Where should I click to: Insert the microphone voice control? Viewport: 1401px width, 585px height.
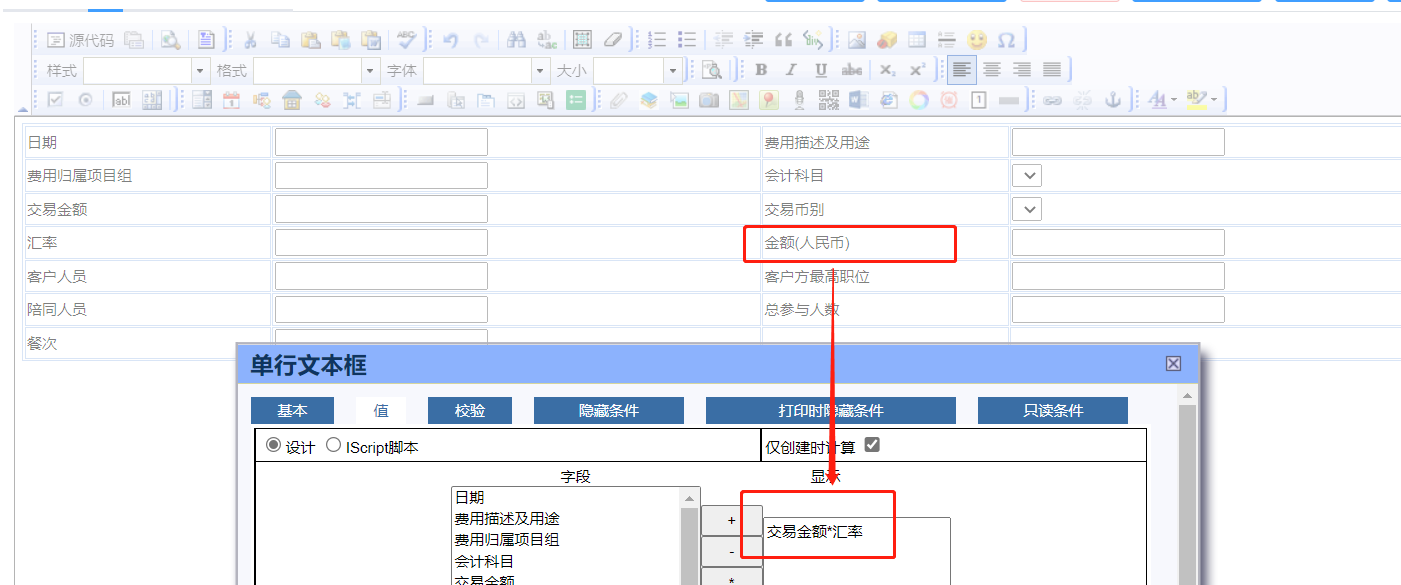pyautogui.click(x=799, y=100)
